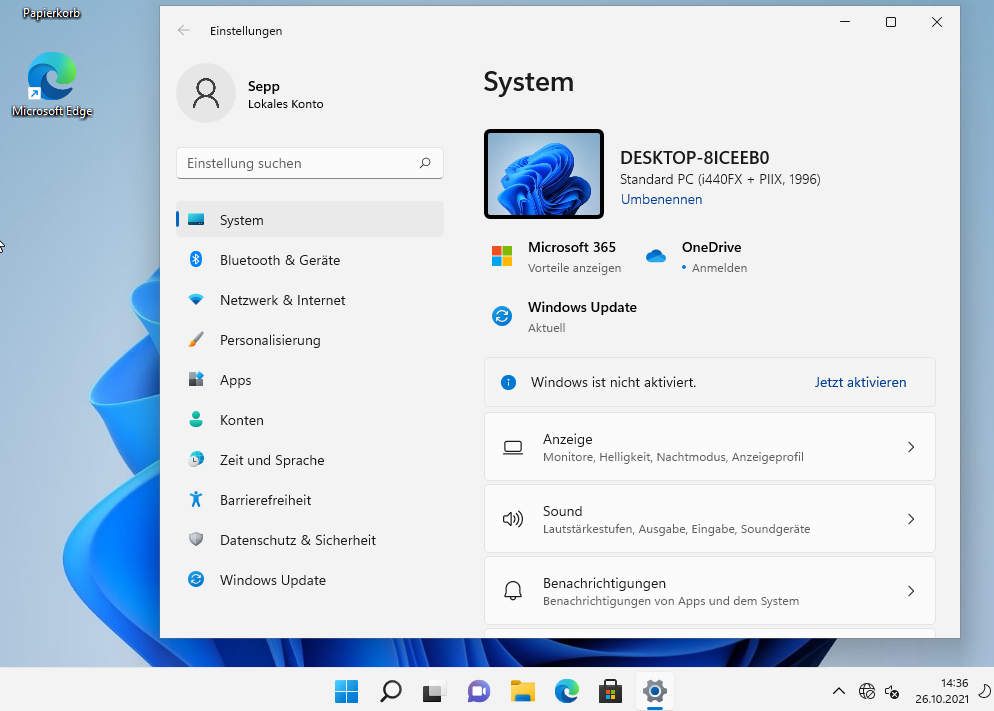Image resolution: width=994 pixels, height=711 pixels.
Task: Click the Zeit und Sprache label
Action: [272, 460]
